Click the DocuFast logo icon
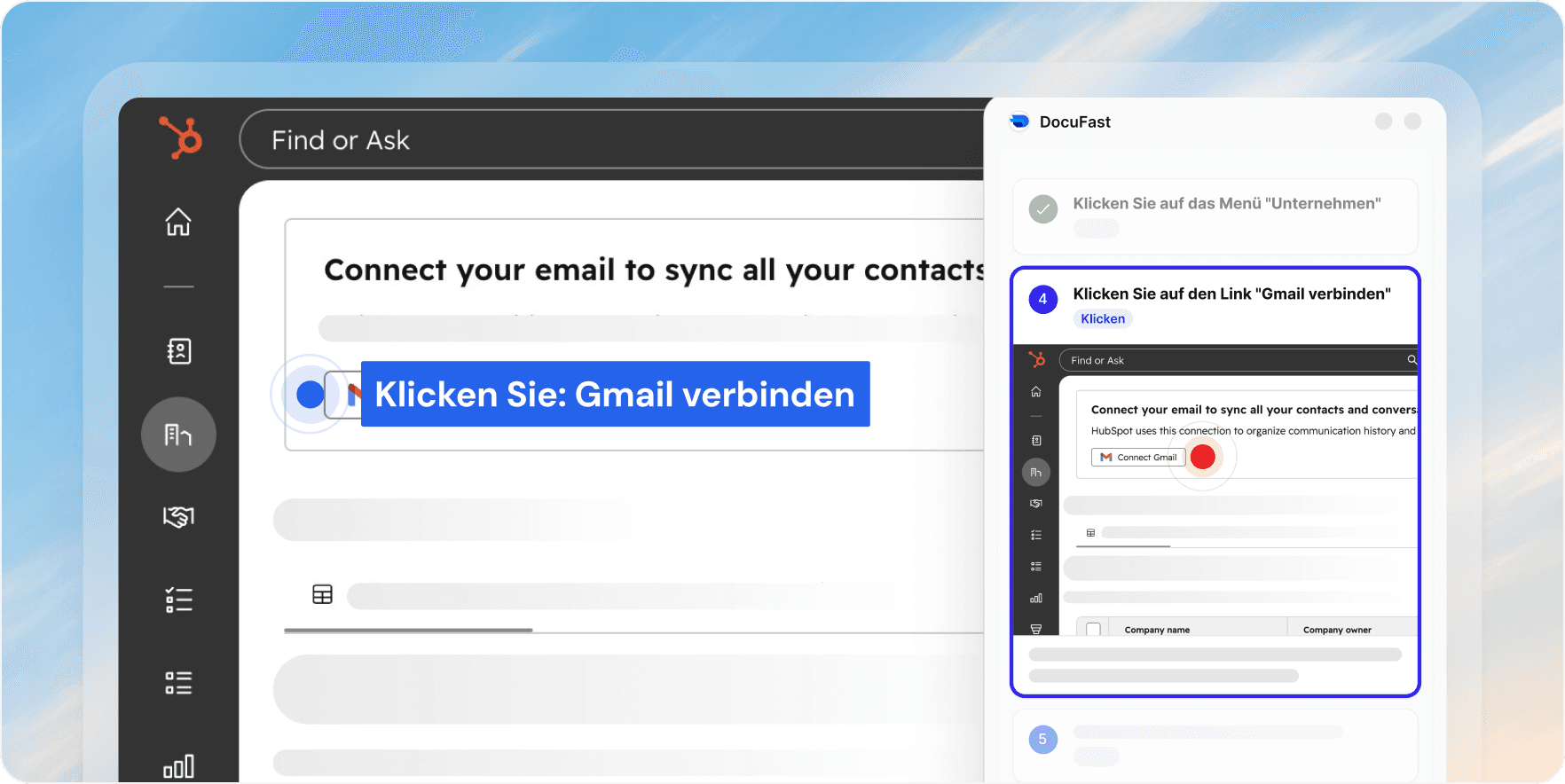This screenshot has height=784, width=1565. point(1020,122)
